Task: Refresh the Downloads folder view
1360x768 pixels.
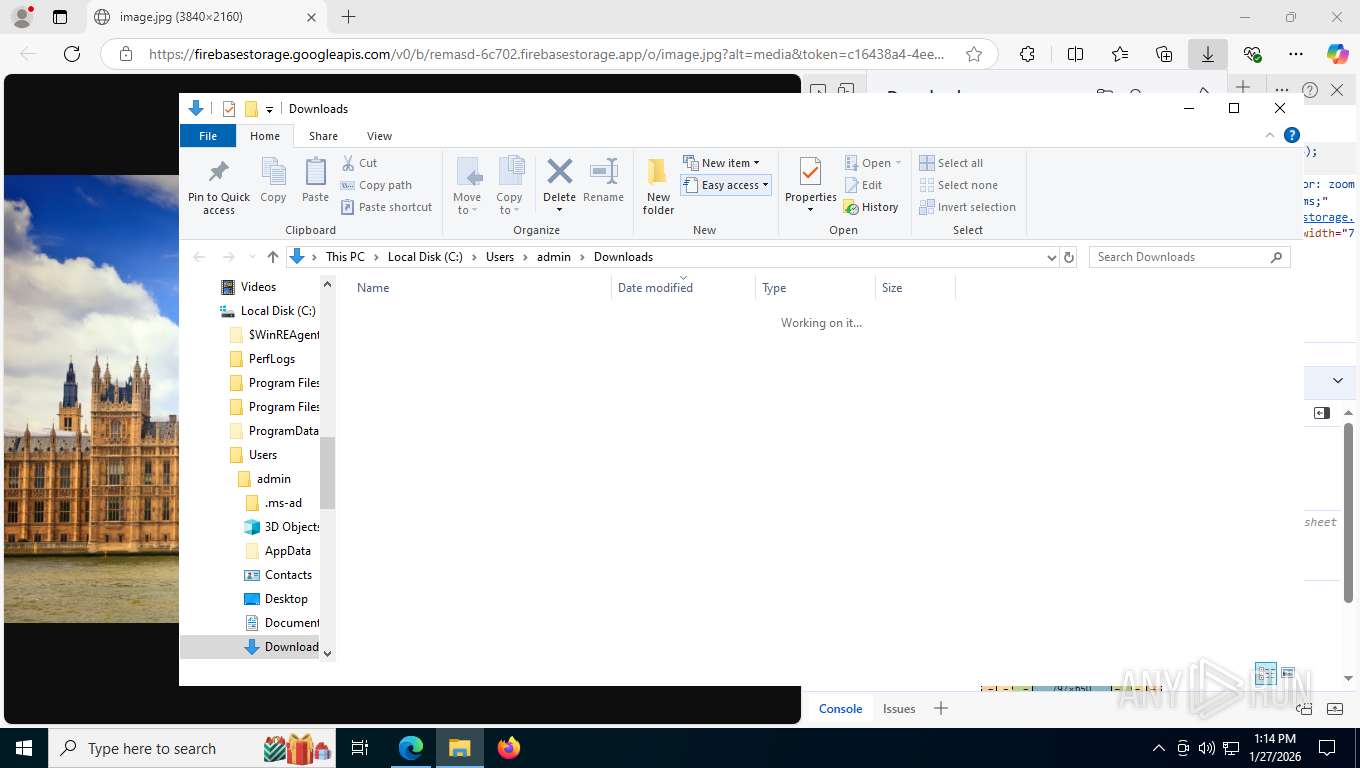Action: tap(1069, 257)
